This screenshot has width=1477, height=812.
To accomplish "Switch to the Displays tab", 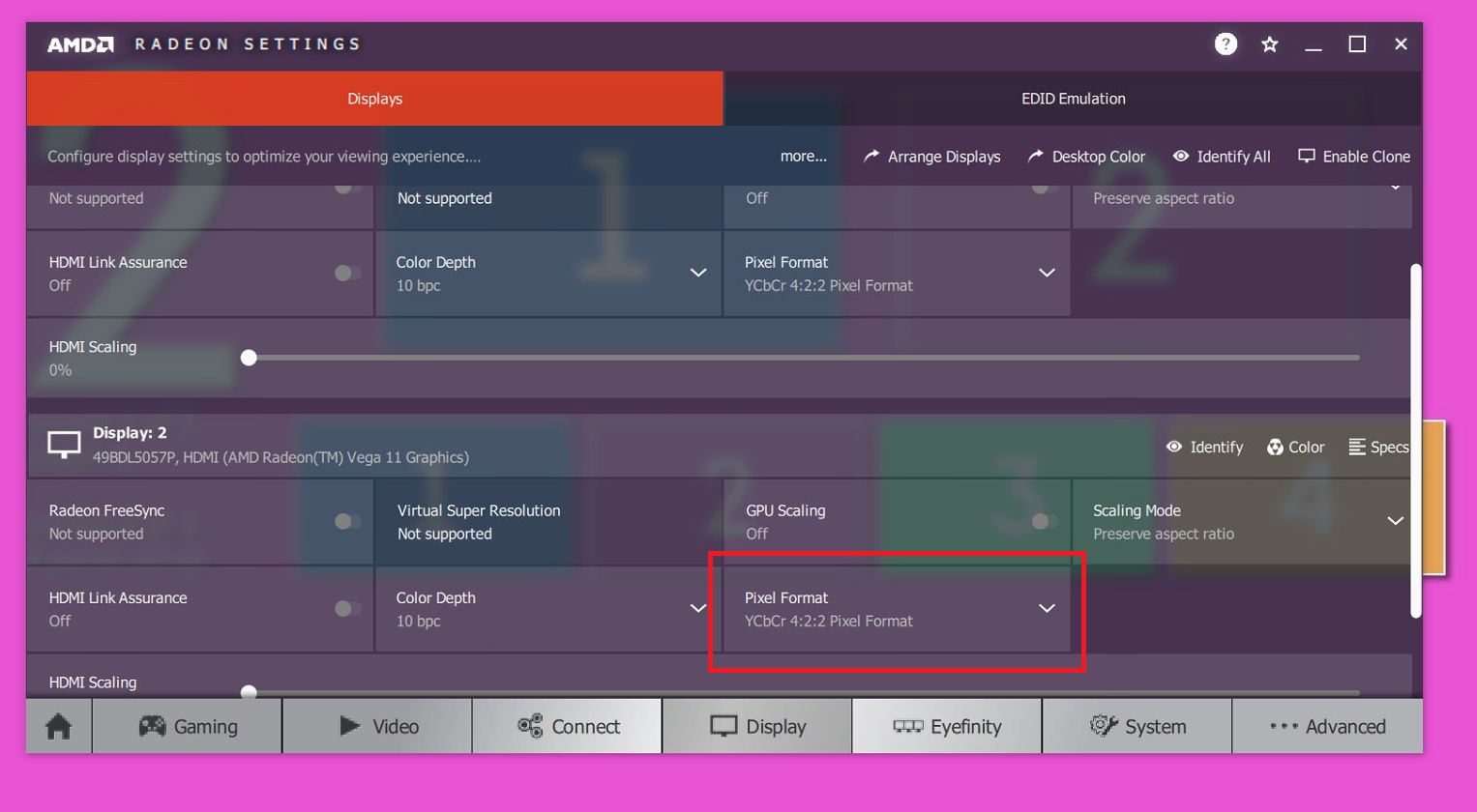I will pos(374,99).
